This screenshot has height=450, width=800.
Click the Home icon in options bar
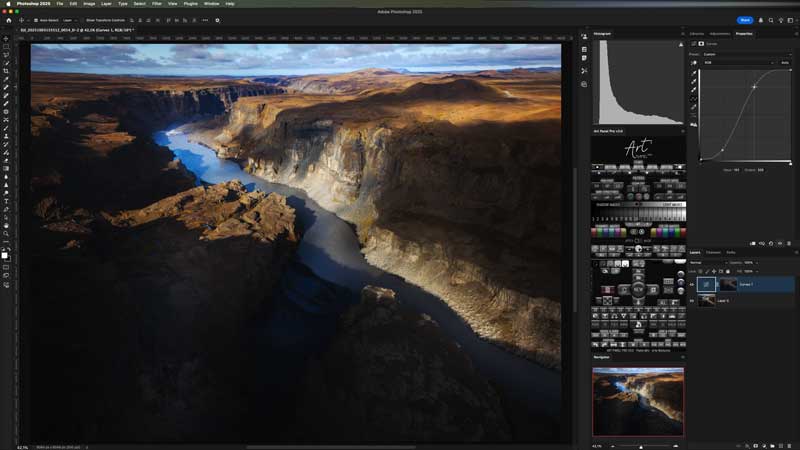tap(6, 20)
